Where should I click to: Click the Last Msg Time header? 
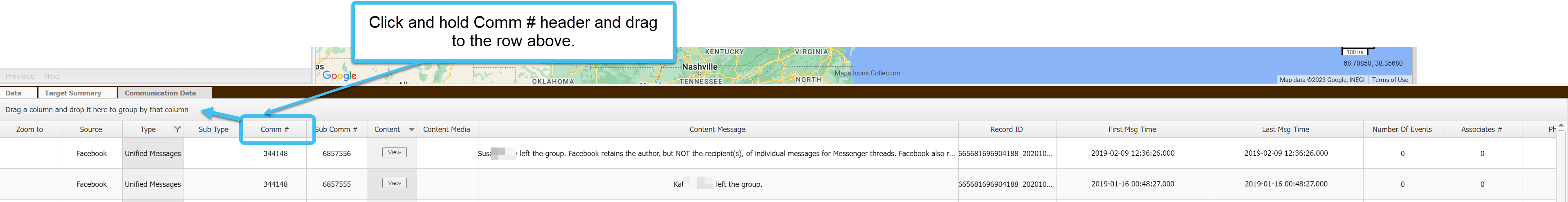[1285, 129]
